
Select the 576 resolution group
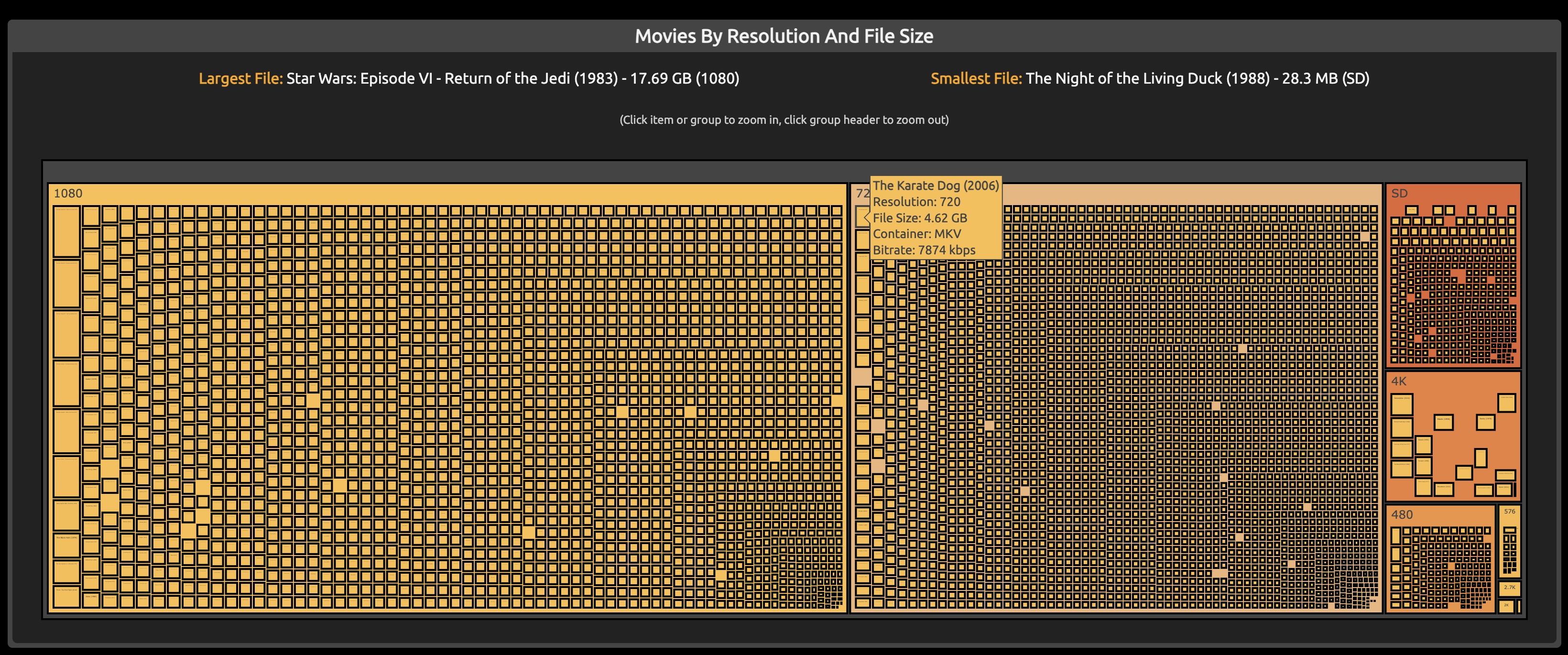[x=1510, y=512]
